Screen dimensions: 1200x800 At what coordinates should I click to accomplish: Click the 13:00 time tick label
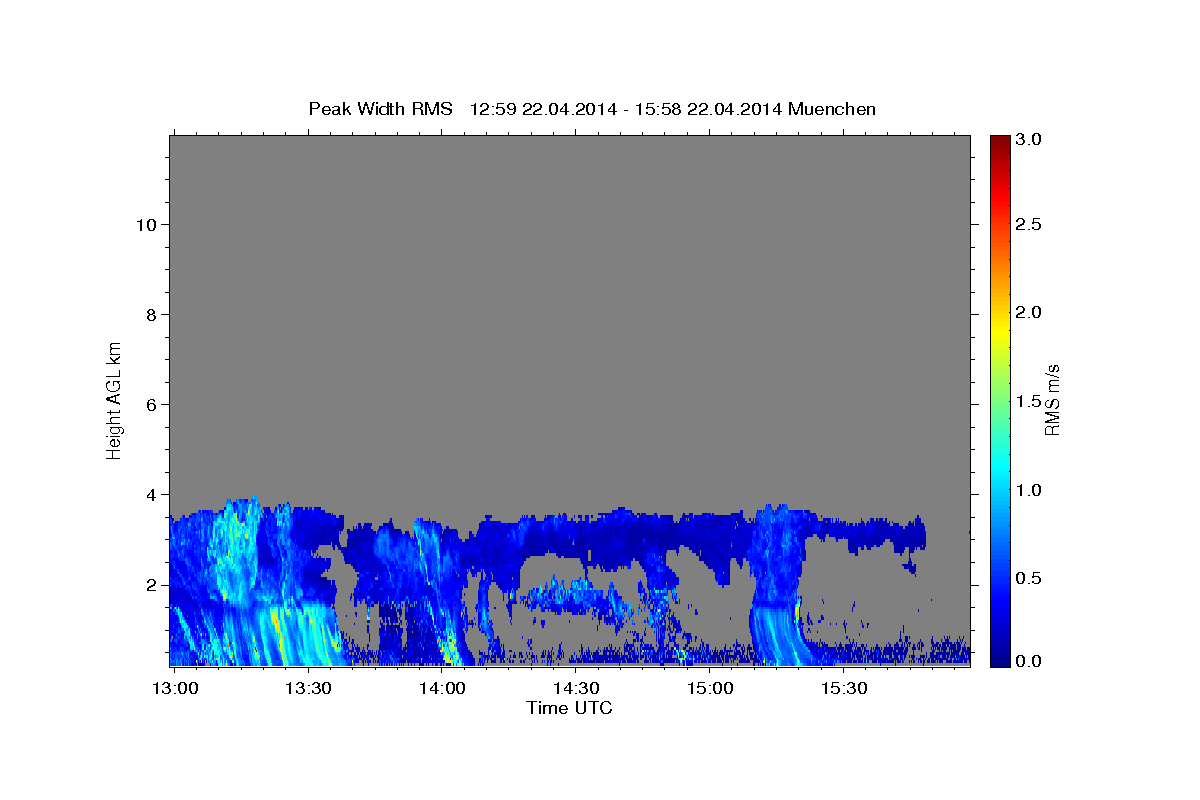pyautogui.click(x=173, y=689)
